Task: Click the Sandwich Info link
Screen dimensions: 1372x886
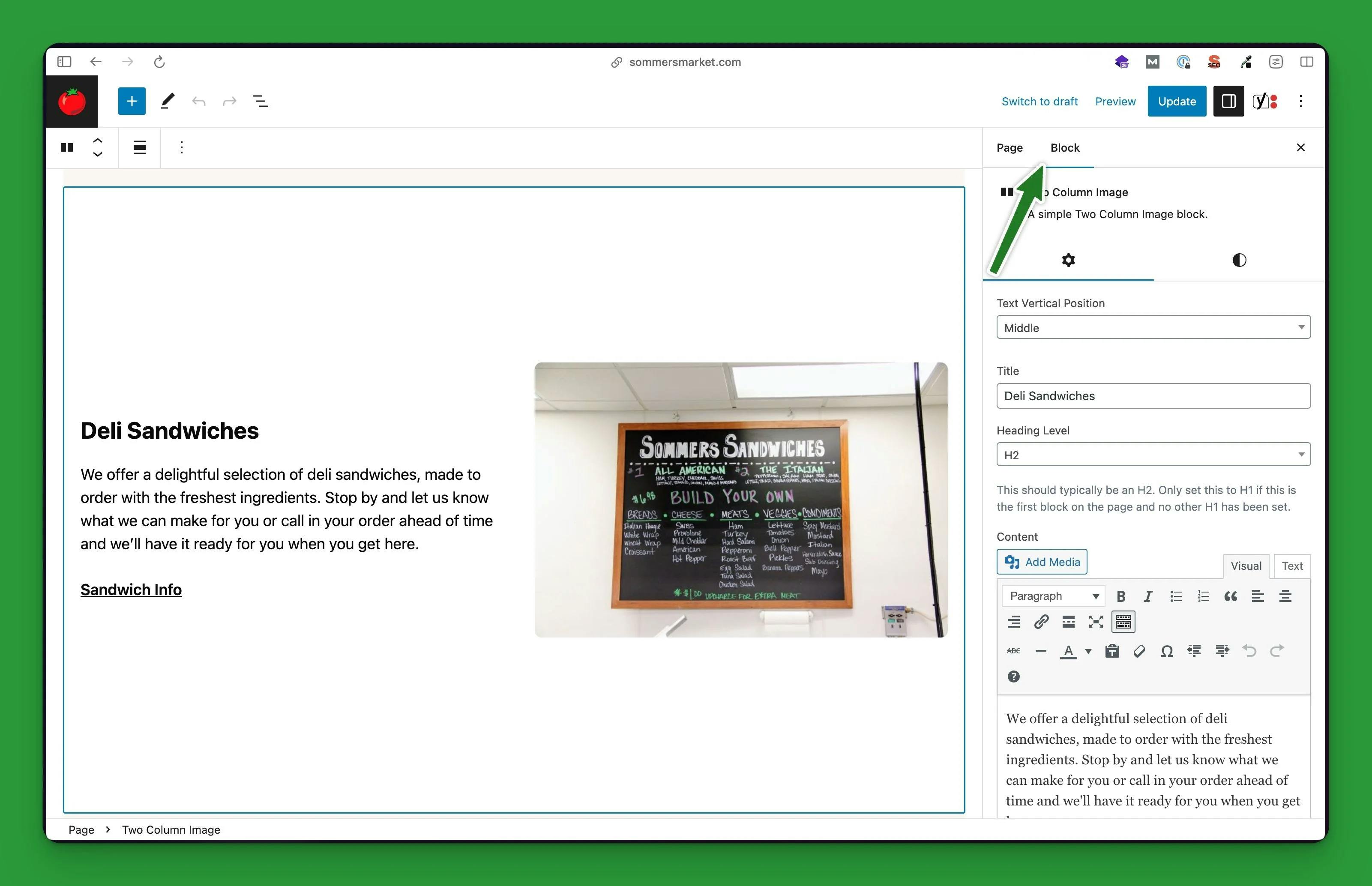Action: pos(131,588)
